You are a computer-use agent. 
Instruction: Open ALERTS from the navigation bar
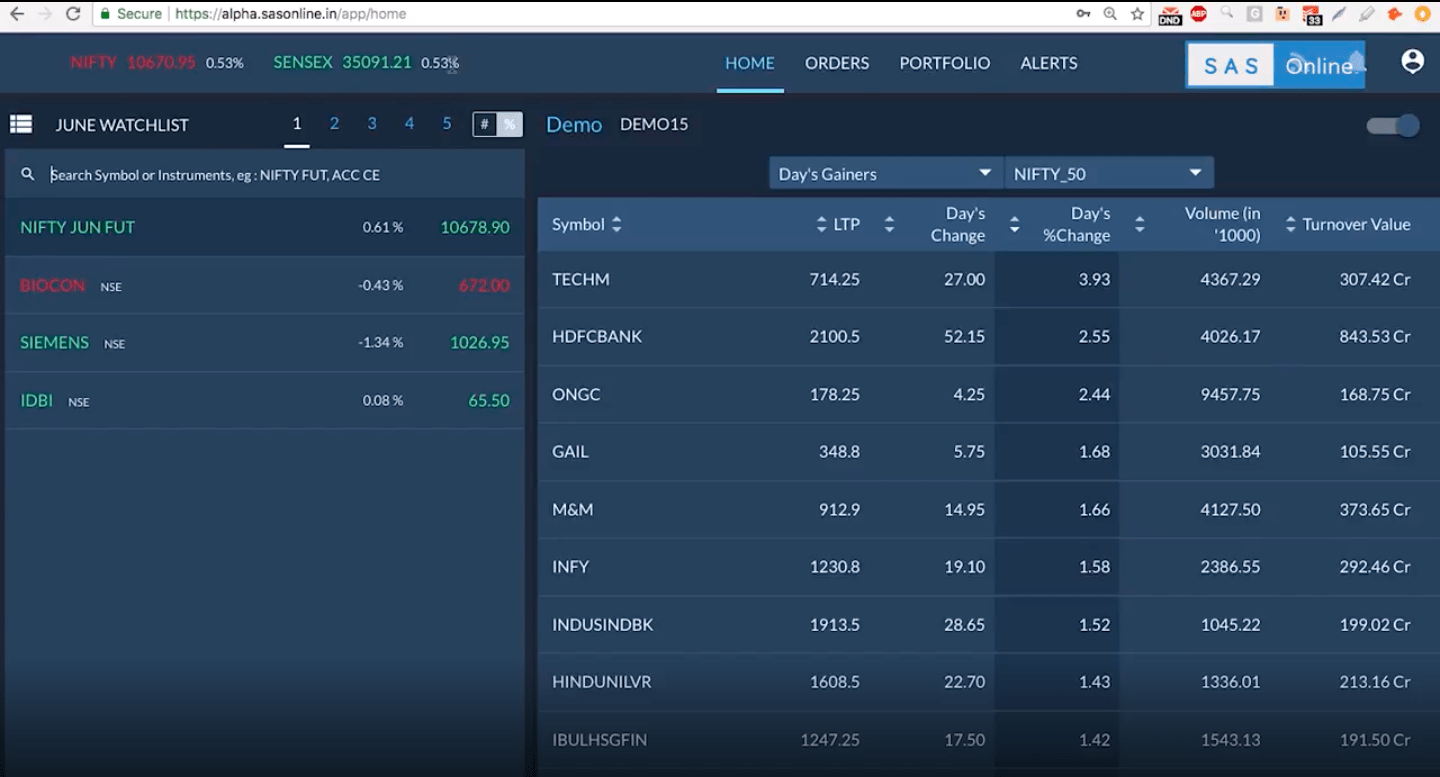[1048, 63]
